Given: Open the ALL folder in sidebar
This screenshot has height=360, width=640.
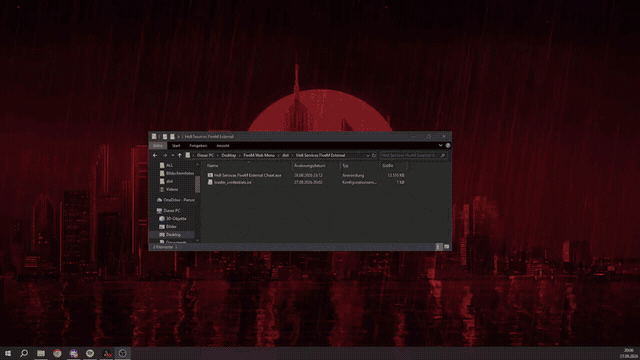Looking at the screenshot, I should (169, 165).
